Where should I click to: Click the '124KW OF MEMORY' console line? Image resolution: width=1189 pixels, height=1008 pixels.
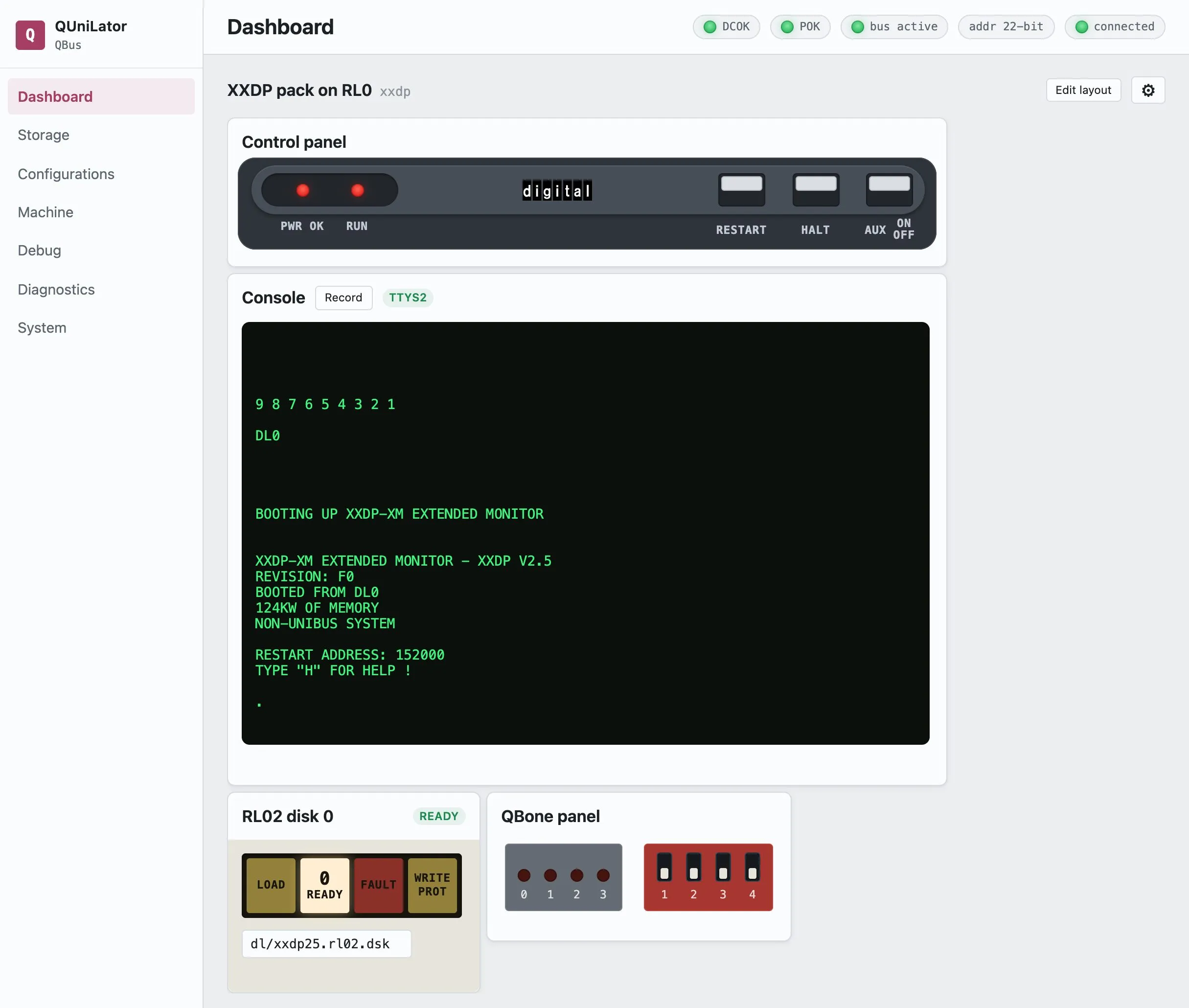(317, 607)
